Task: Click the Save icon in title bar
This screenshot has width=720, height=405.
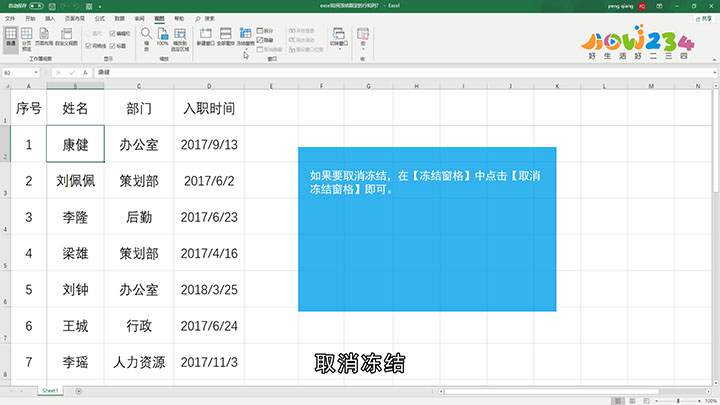Action: coord(52,6)
